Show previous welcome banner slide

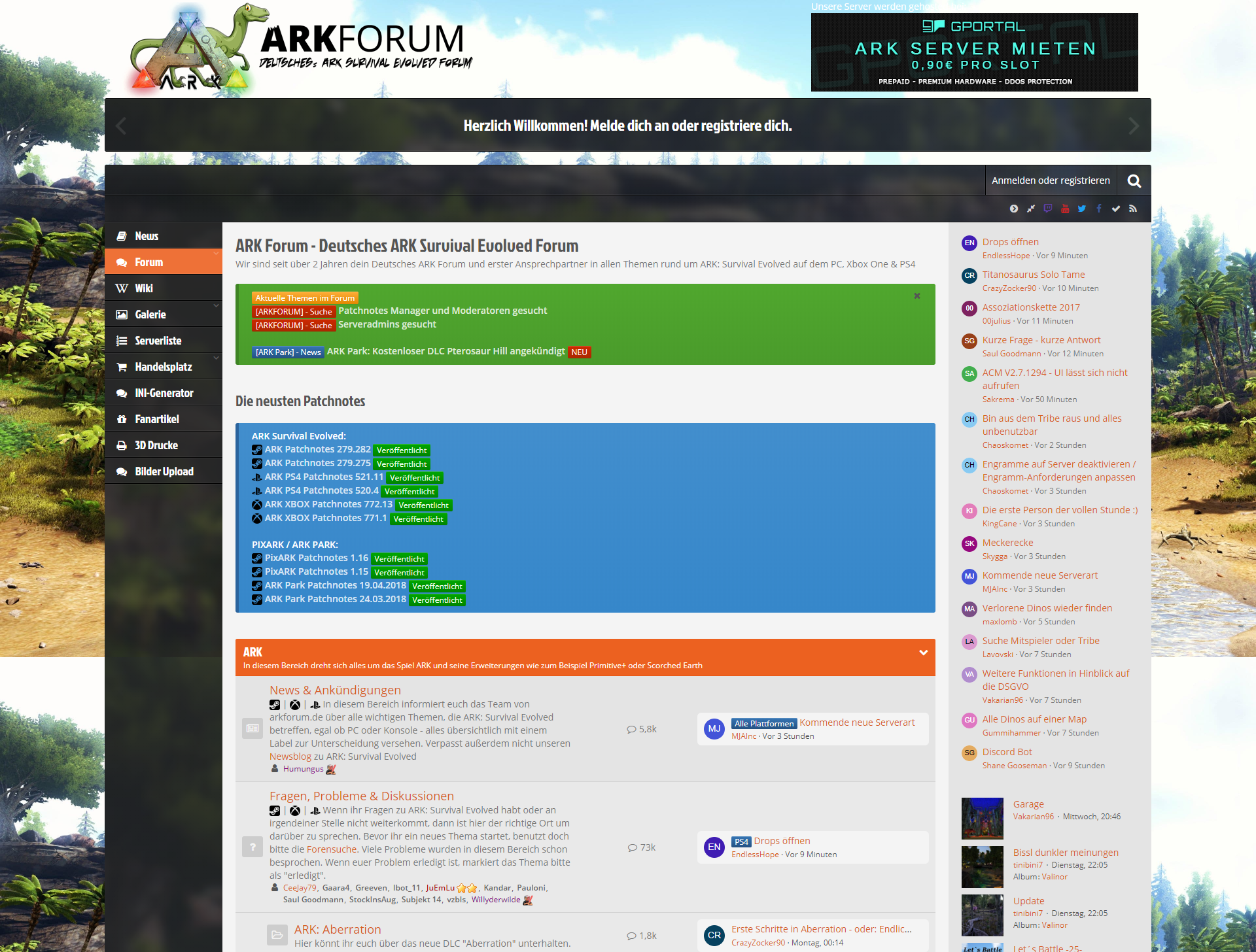click(x=121, y=126)
